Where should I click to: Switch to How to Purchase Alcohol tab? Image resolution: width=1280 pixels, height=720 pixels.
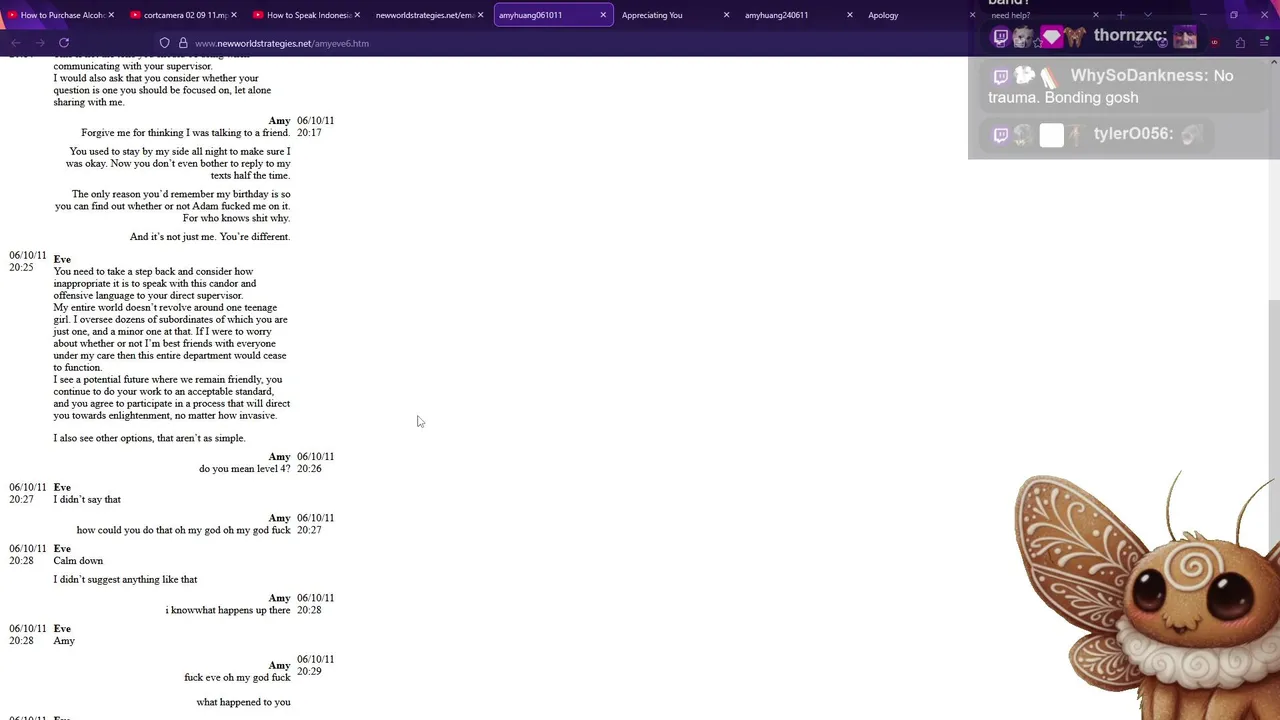pos(62,15)
